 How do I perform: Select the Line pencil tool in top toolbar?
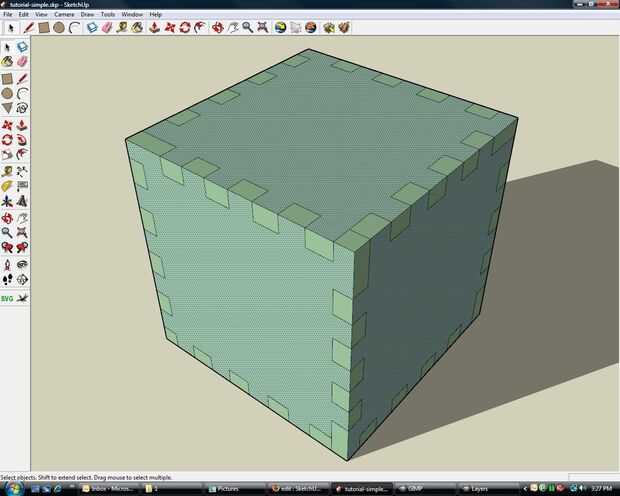[x=28, y=28]
